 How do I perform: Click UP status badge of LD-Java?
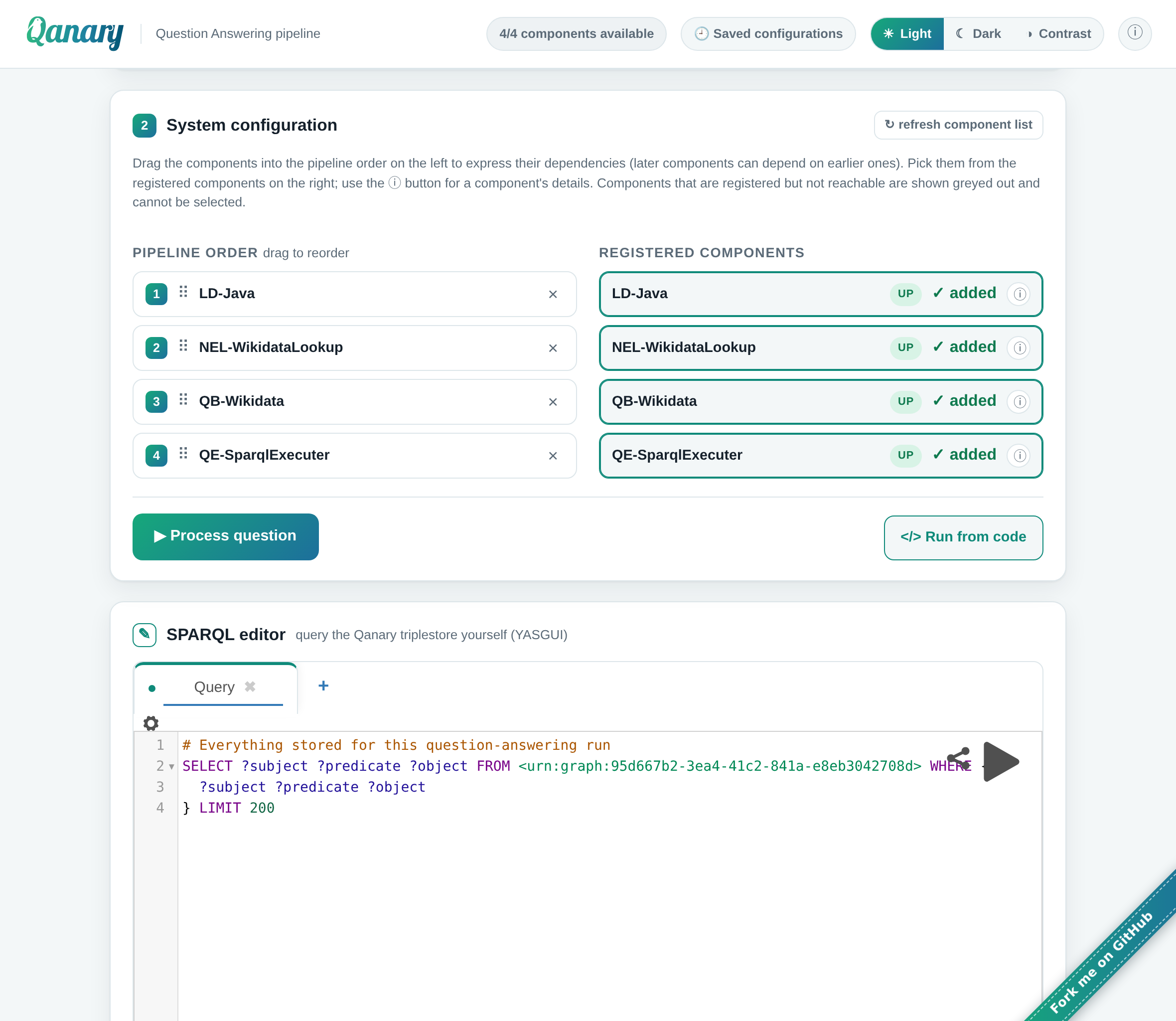tap(905, 294)
